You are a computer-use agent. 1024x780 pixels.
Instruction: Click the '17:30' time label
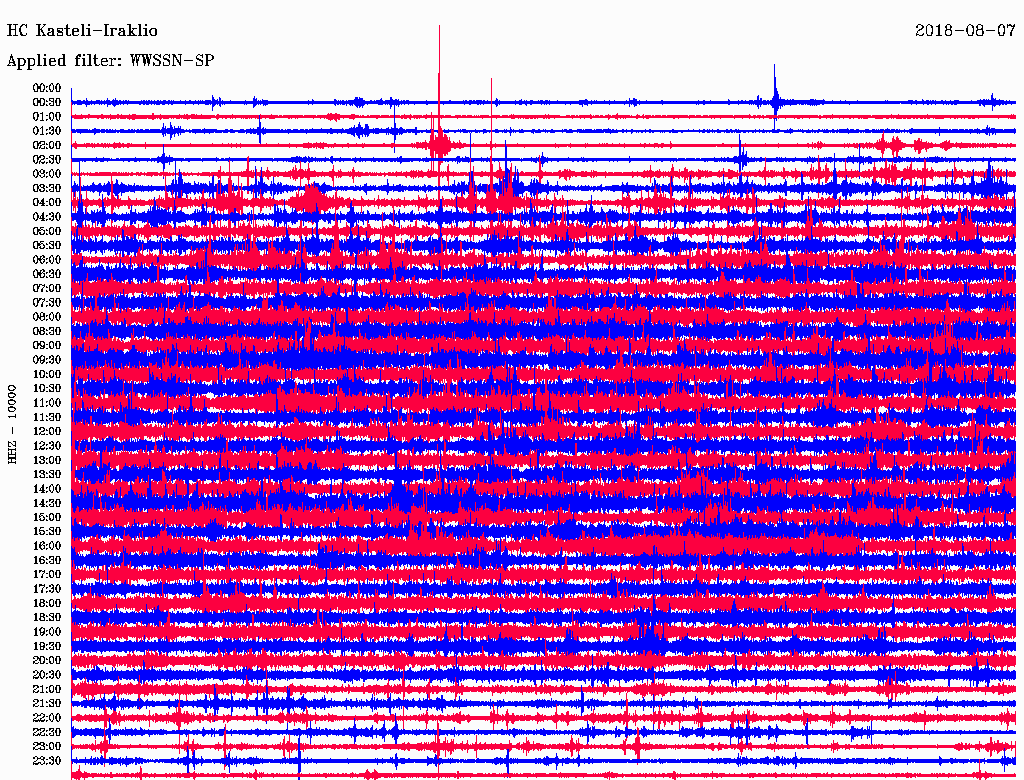coord(47,589)
